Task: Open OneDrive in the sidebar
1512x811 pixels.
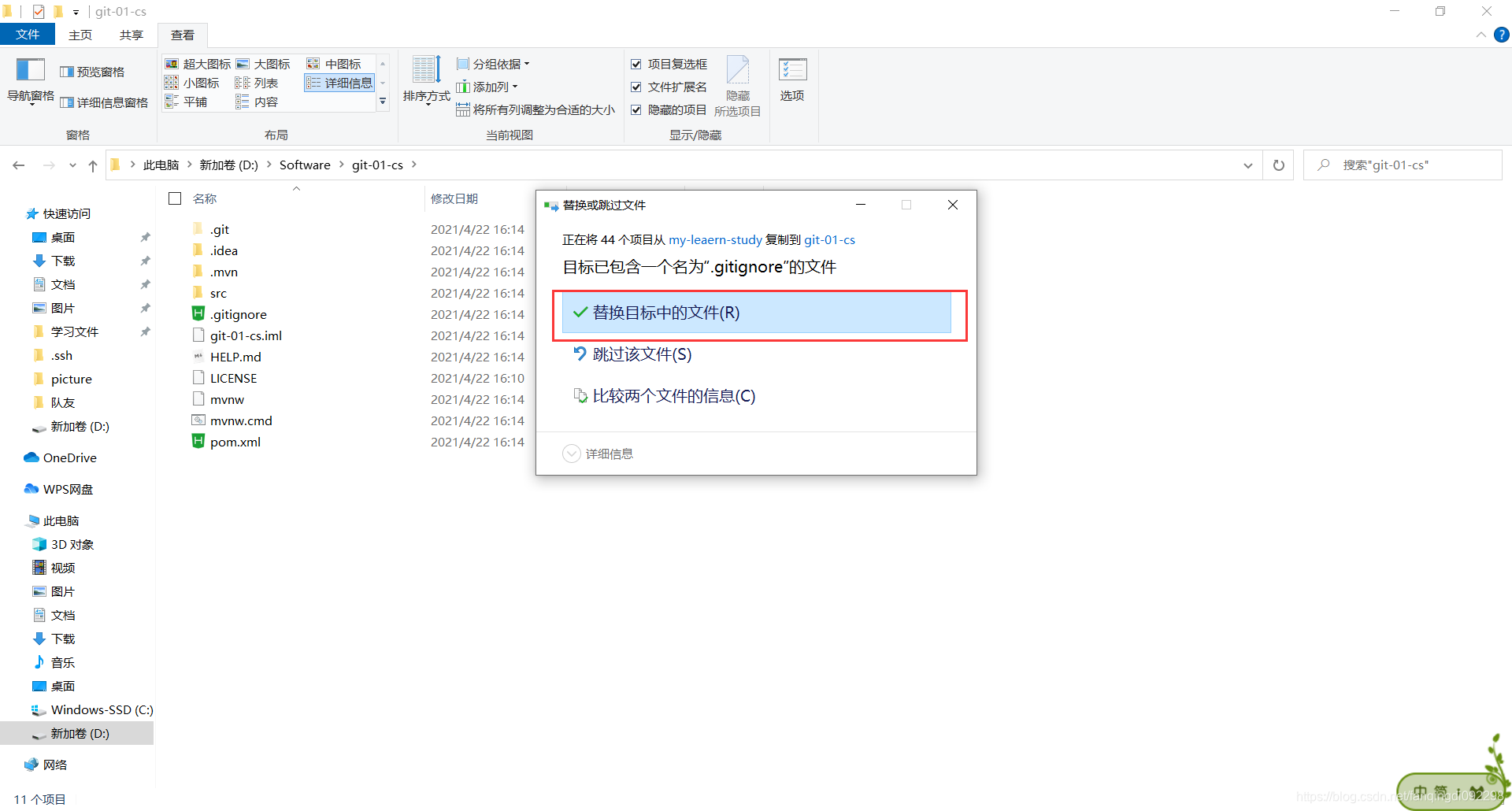Action: pos(60,457)
